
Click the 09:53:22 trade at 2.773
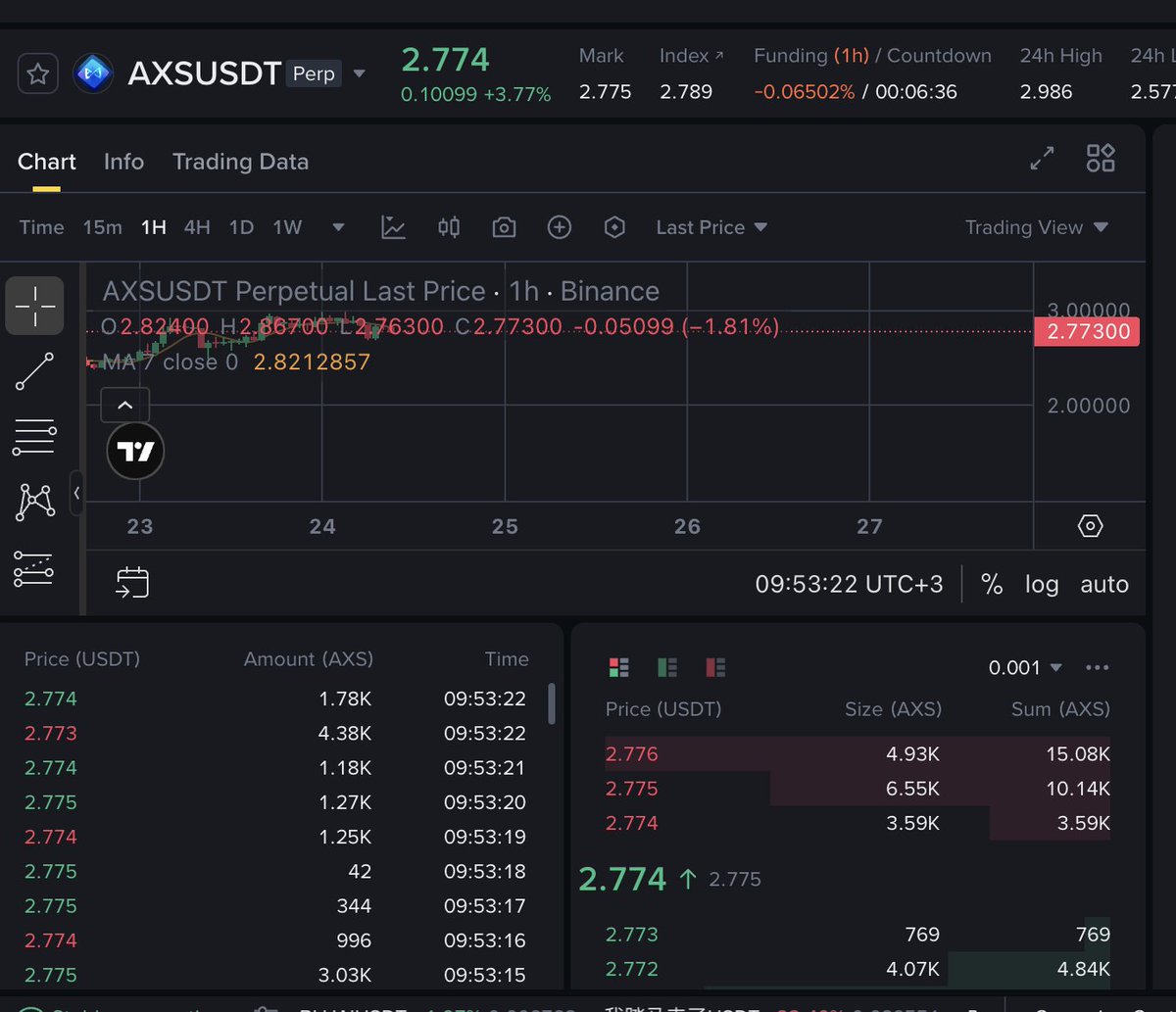point(275,733)
